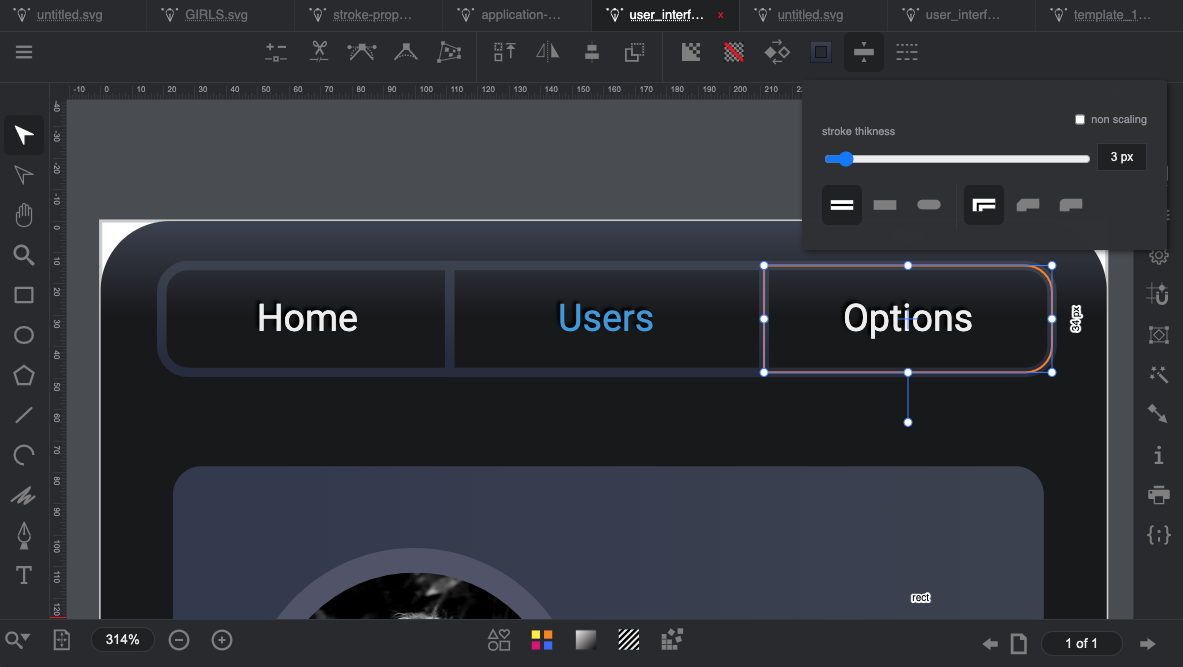Open the snapping magnet icon
Viewport: 1183px width, 667px height.
(1159, 295)
